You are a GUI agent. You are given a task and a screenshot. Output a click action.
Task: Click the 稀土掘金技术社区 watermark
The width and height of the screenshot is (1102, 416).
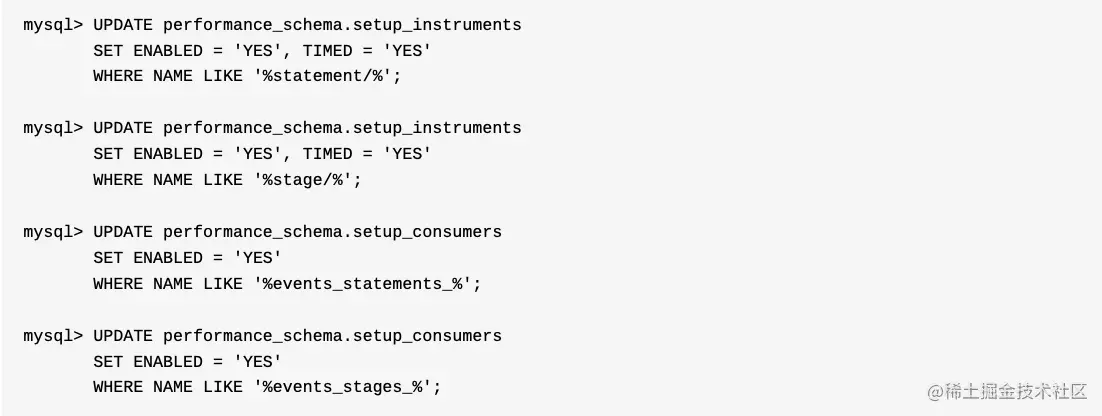(1007, 391)
